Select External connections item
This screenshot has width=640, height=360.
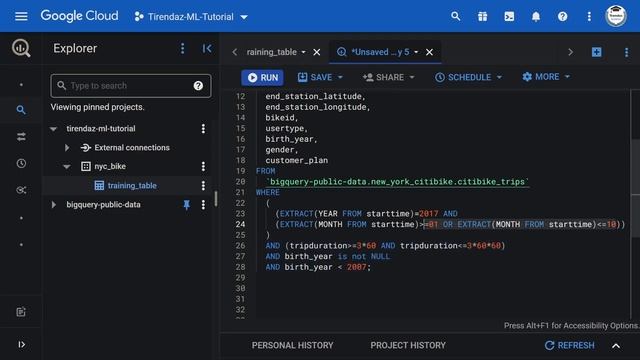pyautogui.click(x=132, y=148)
